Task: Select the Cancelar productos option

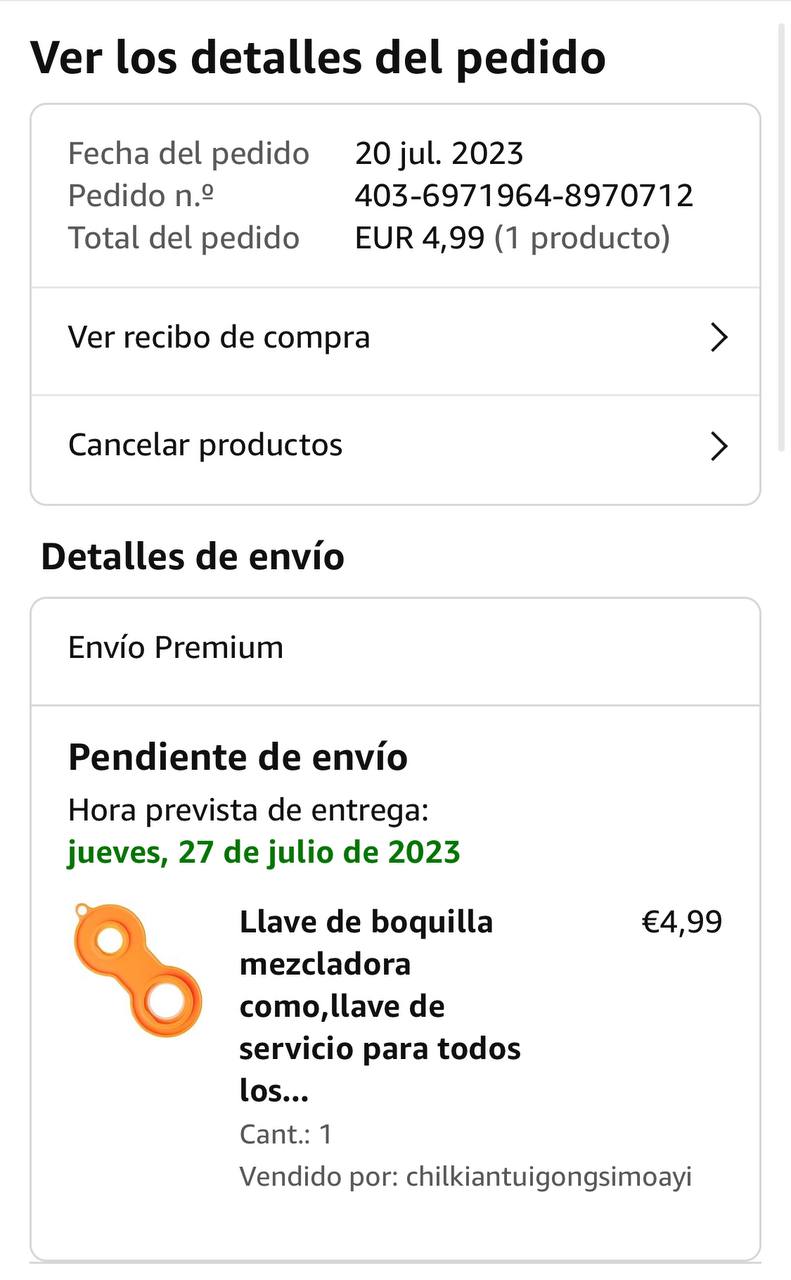Action: tap(205, 445)
